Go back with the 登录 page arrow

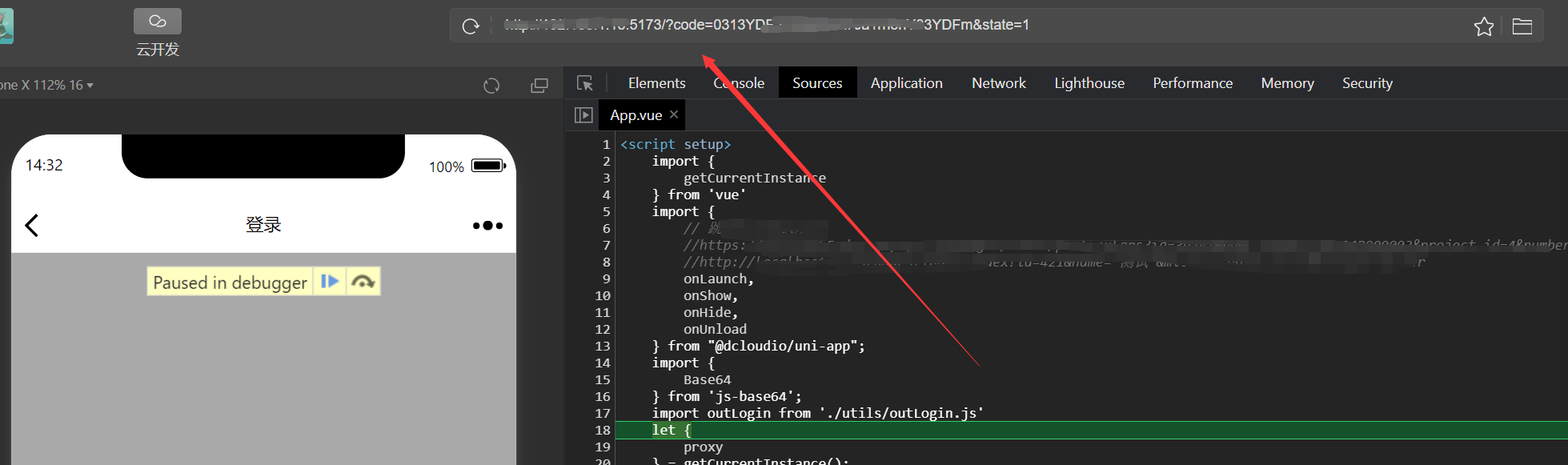click(x=32, y=225)
